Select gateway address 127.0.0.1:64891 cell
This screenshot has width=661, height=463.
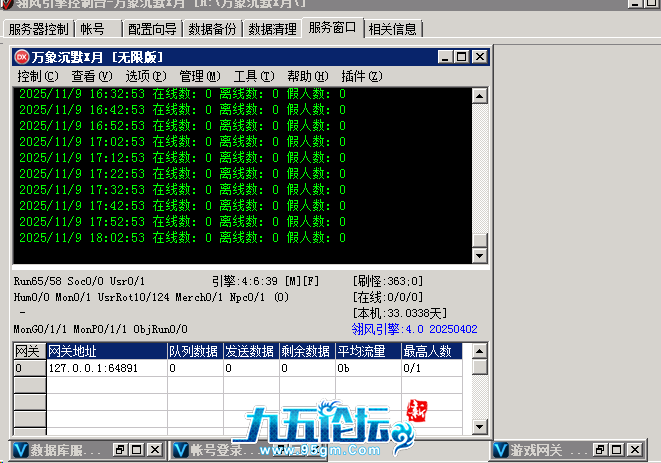coord(107,369)
